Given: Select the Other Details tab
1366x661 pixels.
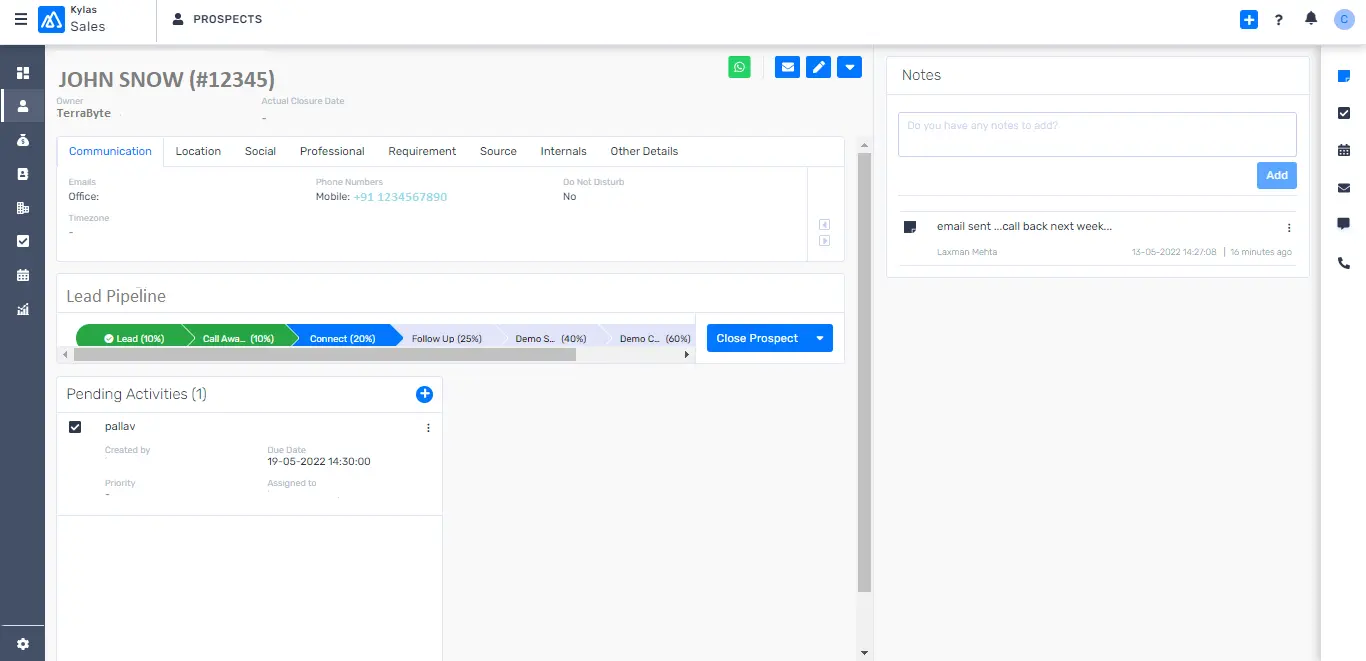Looking at the screenshot, I should pyautogui.click(x=643, y=151).
